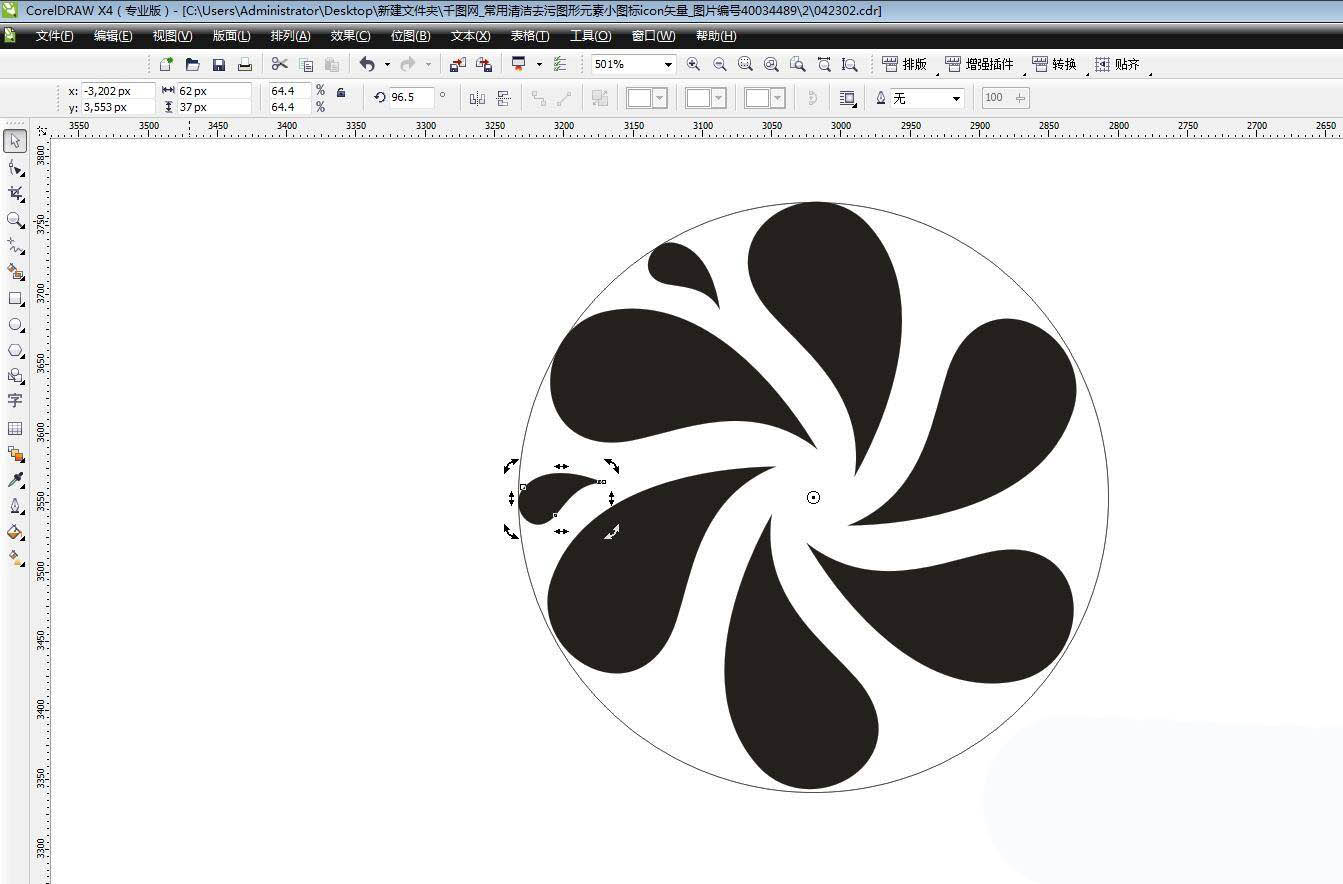
Task: Click the 转换 button
Action: pyautogui.click(x=1054, y=64)
